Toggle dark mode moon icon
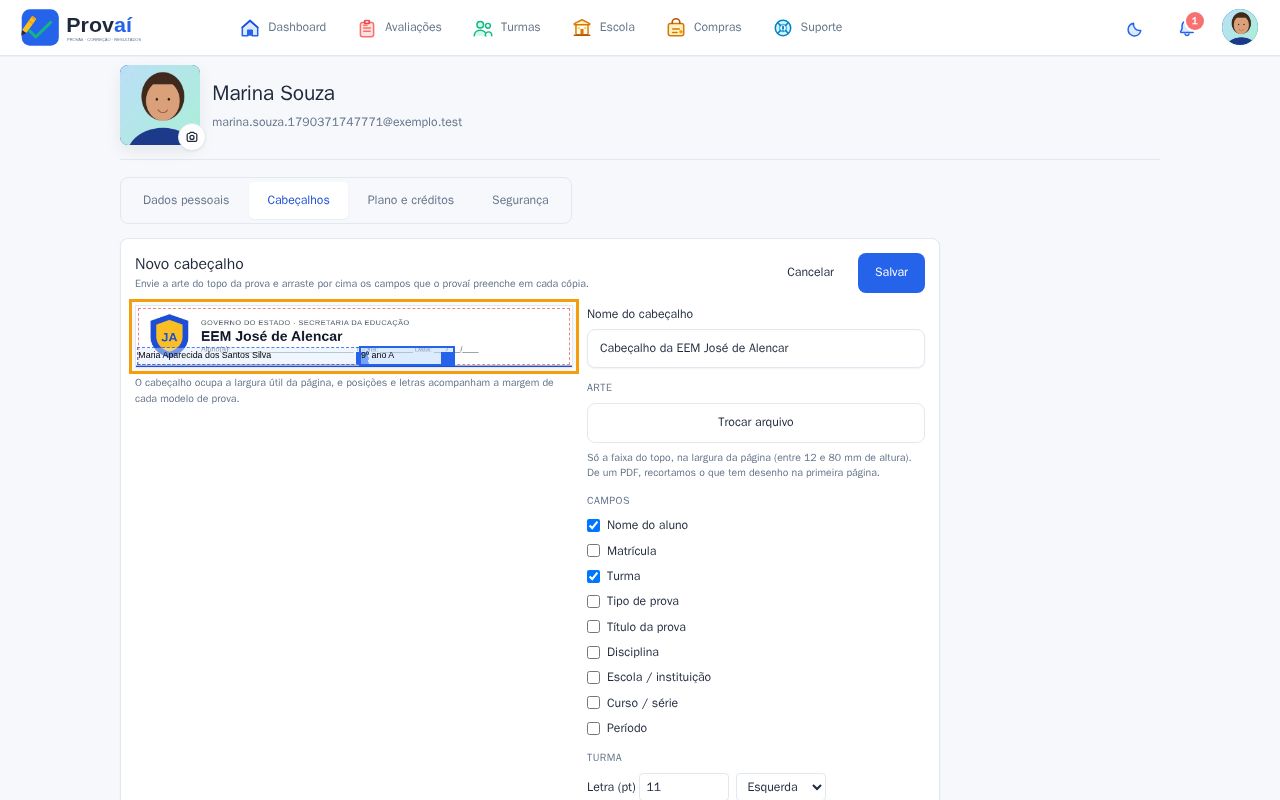Image resolution: width=1280 pixels, height=800 pixels. (x=1134, y=29)
